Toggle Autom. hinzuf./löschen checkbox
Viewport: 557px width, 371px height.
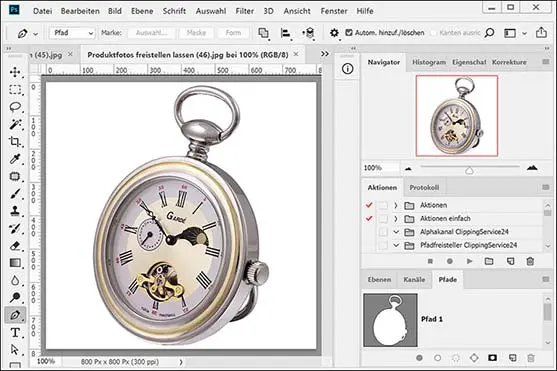coord(349,33)
